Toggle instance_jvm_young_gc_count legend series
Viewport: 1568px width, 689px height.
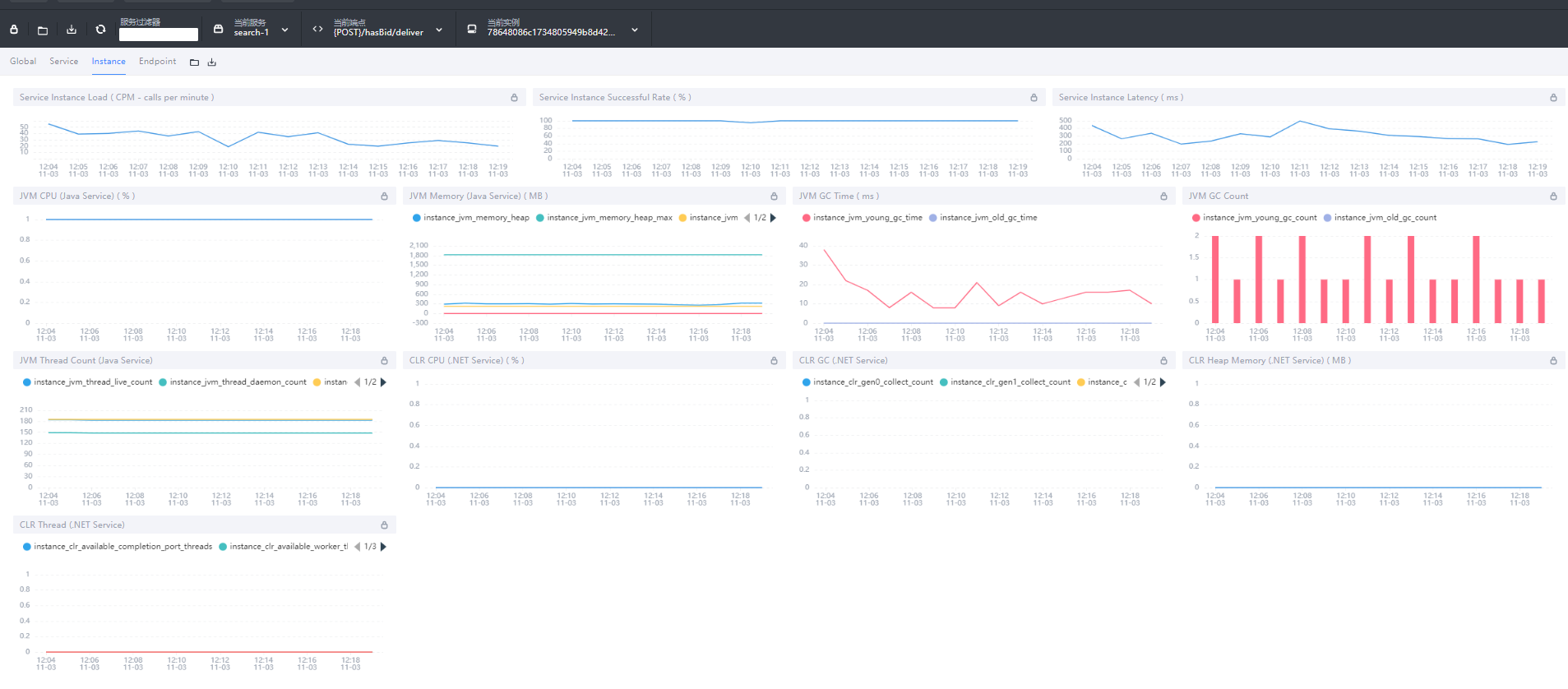tap(1255, 218)
